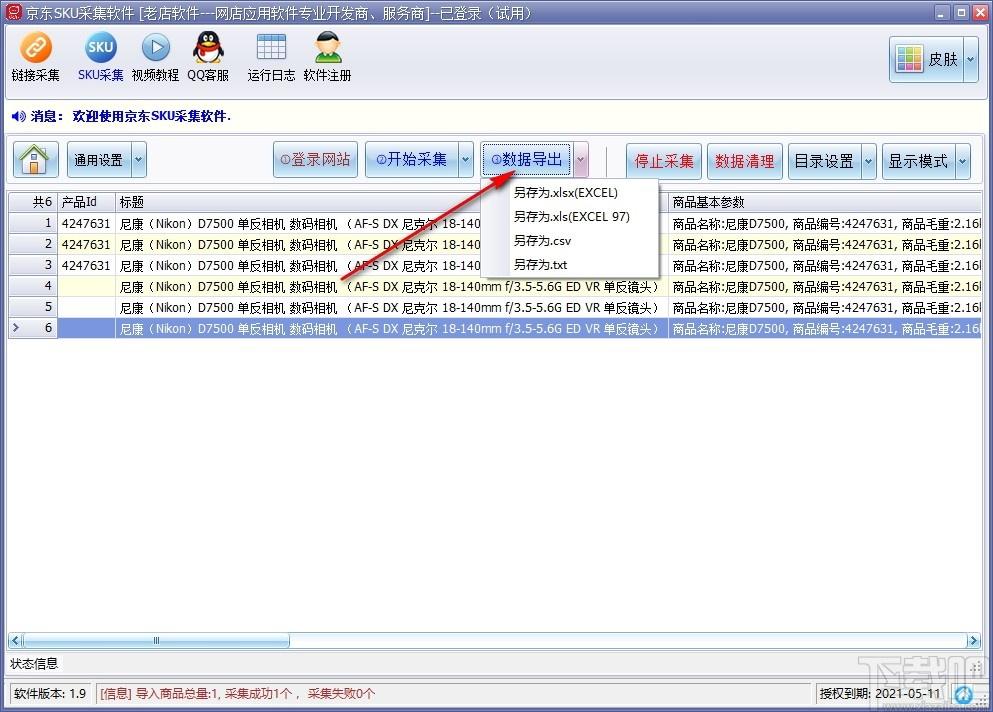Click the 状态信息 status label

(34, 663)
